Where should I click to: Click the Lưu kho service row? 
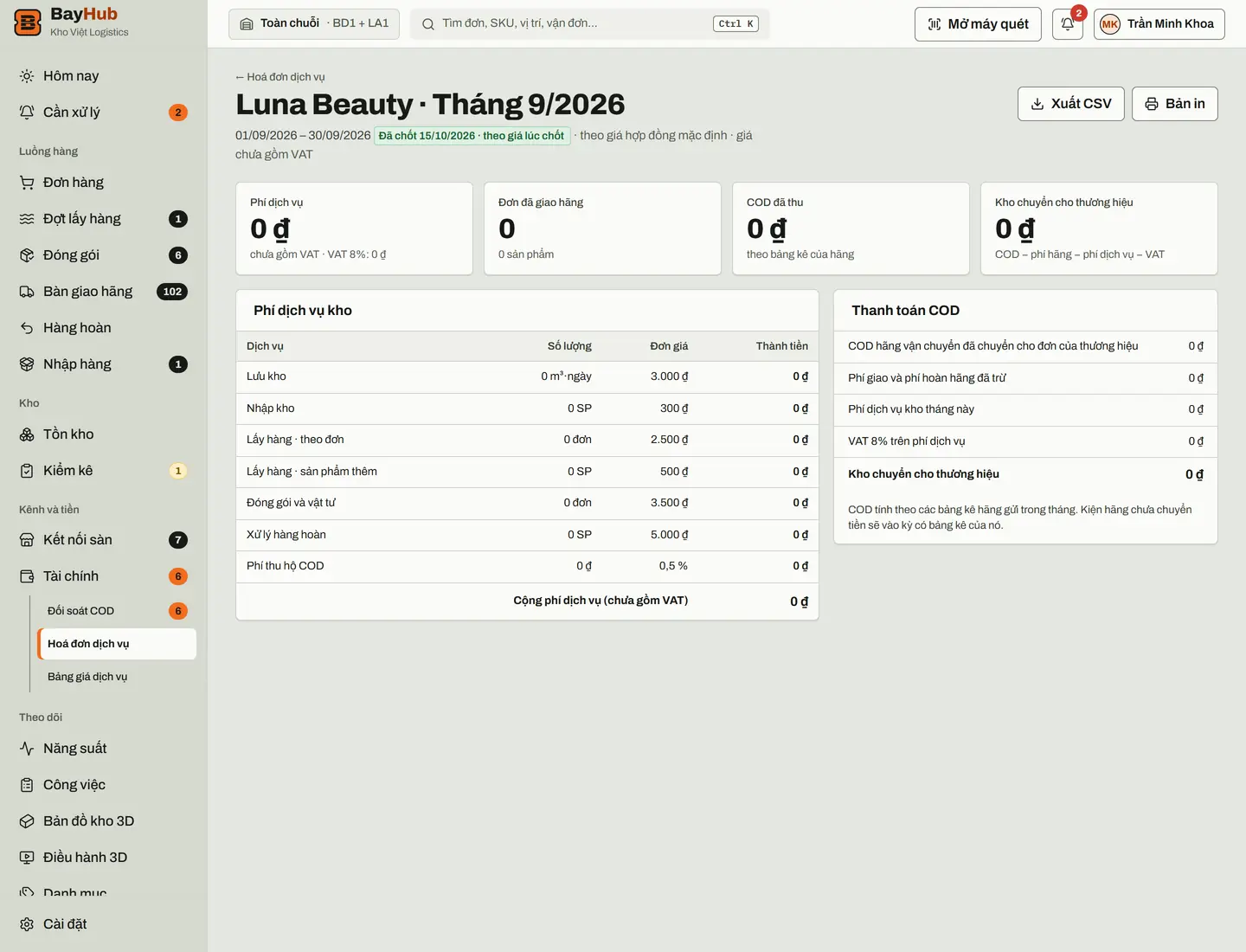pyautogui.click(x=527, y=377)
